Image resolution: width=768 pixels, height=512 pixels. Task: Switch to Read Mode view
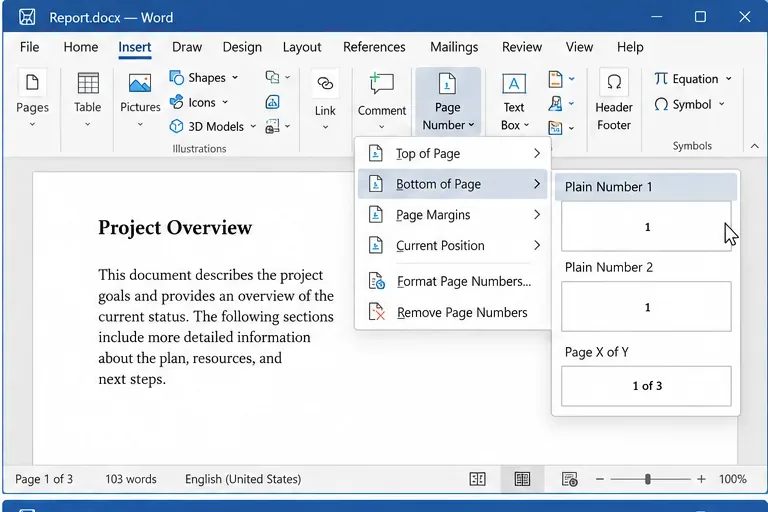(x=478, y=479)
